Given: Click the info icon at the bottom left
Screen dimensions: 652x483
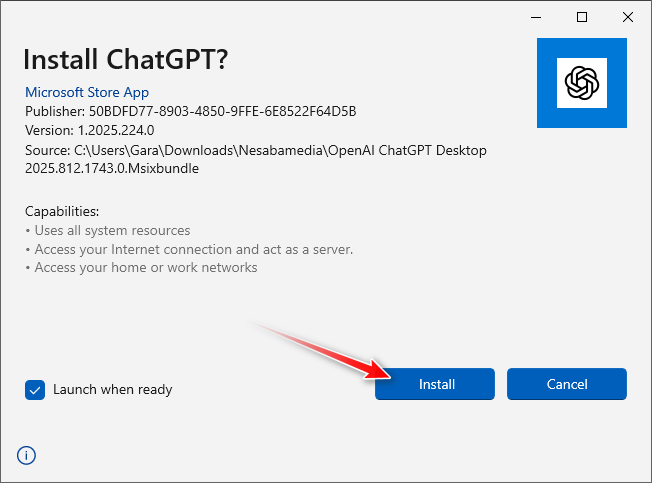Looking at the screenshot, I should point(26,455).
